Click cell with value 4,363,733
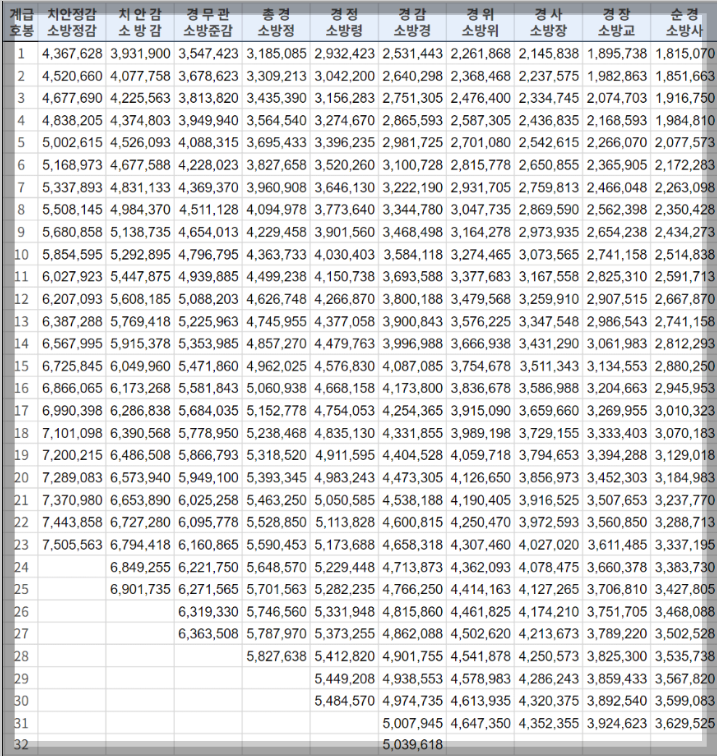Screen dimensions: 717x756 (x=276, y=255)
